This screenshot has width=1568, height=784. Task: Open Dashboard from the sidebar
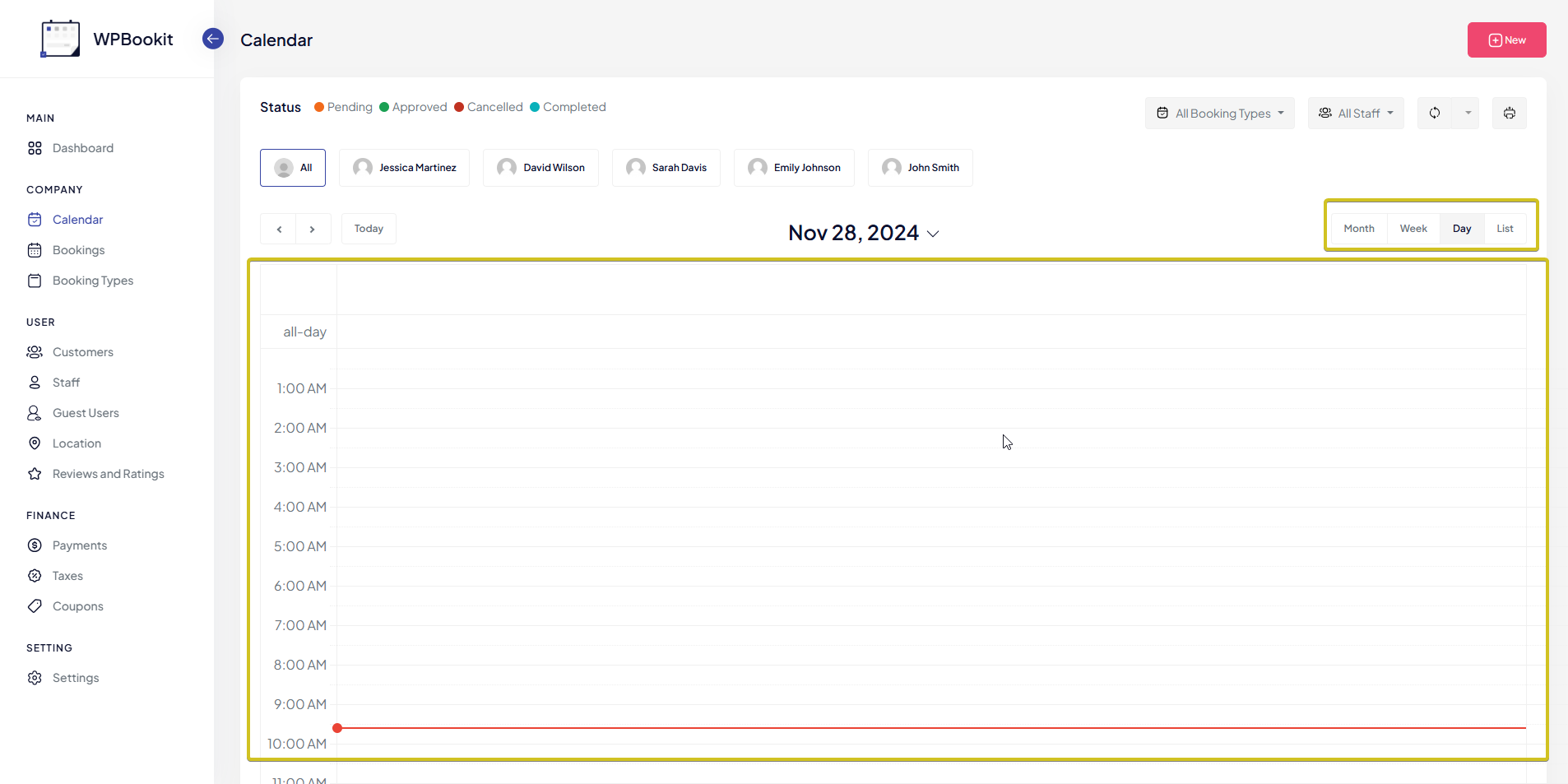coord(82,148)
